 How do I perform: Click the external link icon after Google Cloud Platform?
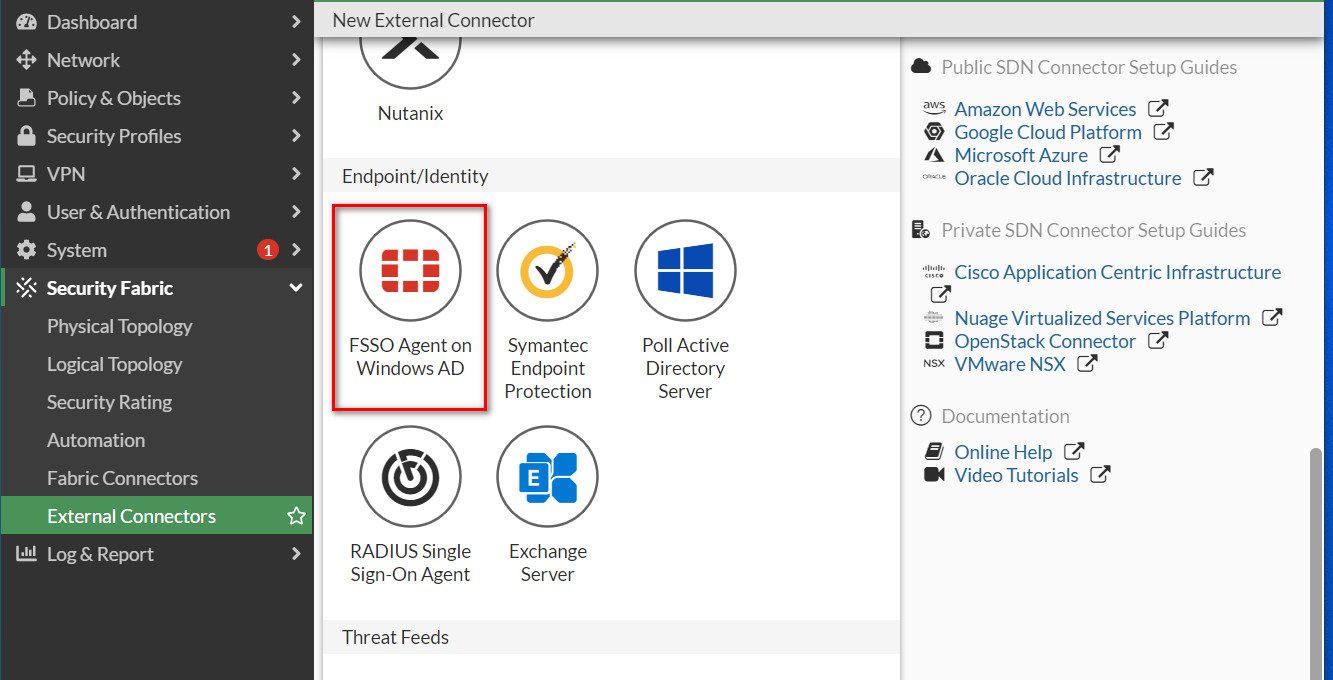[1163, 131]
